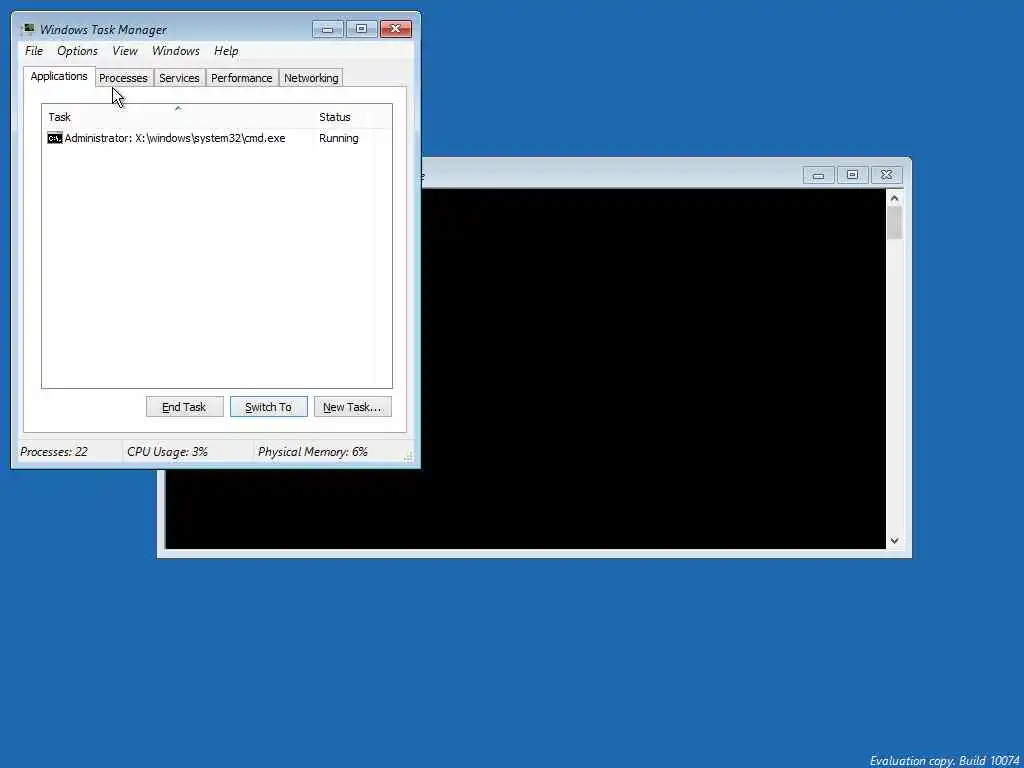Click the cmd.exe icon in the task list
The image size is (1024, 768).
click(x=55, y=138)
